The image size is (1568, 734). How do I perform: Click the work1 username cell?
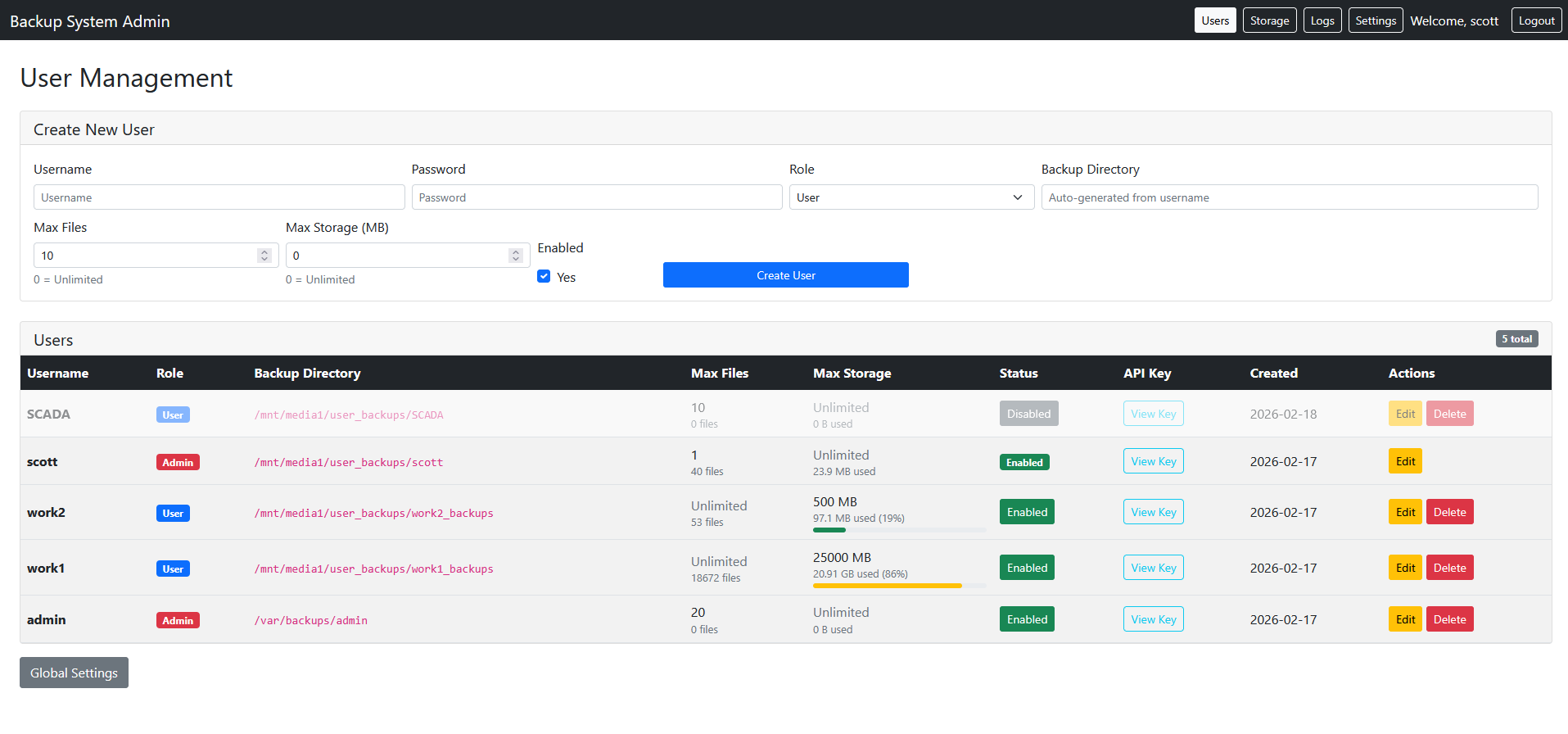pyautogui.click(x=46, y=568)
